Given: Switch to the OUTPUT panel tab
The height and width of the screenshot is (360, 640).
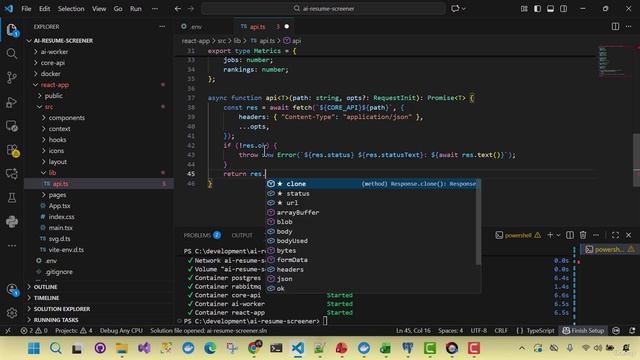Looking at the screenshot, I should tap(242, 236).
